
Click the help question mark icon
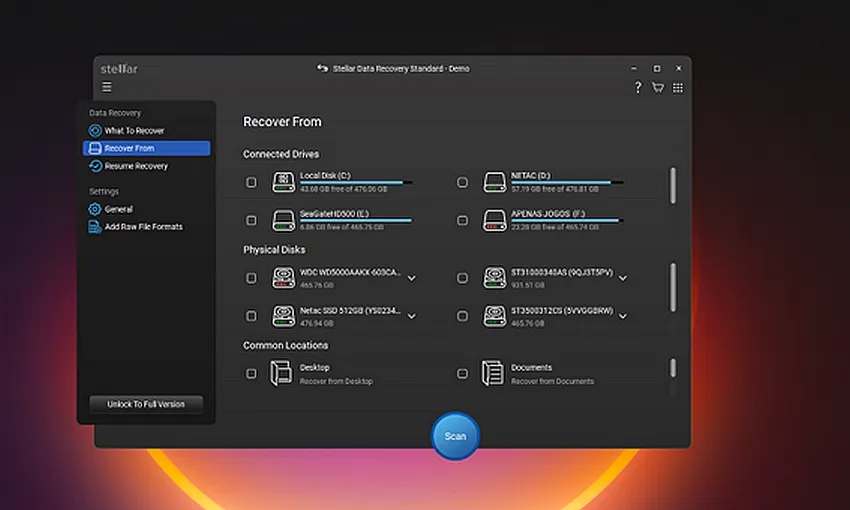tap(638, 88)
